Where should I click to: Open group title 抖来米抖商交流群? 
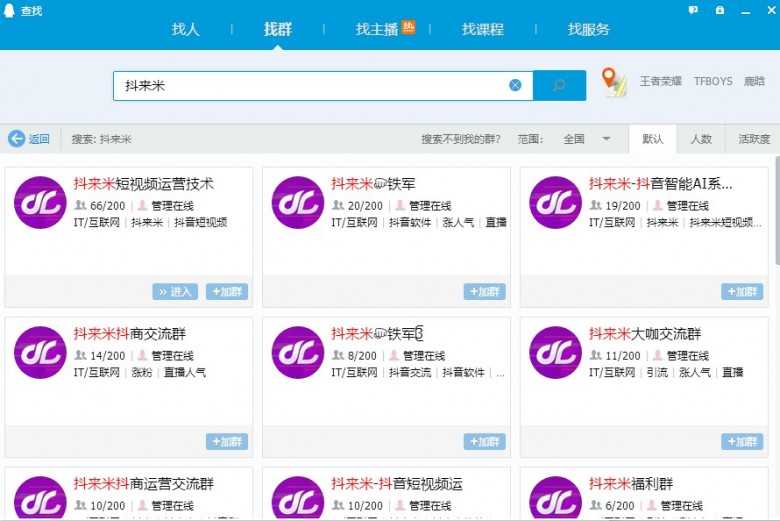click(130, 333)
